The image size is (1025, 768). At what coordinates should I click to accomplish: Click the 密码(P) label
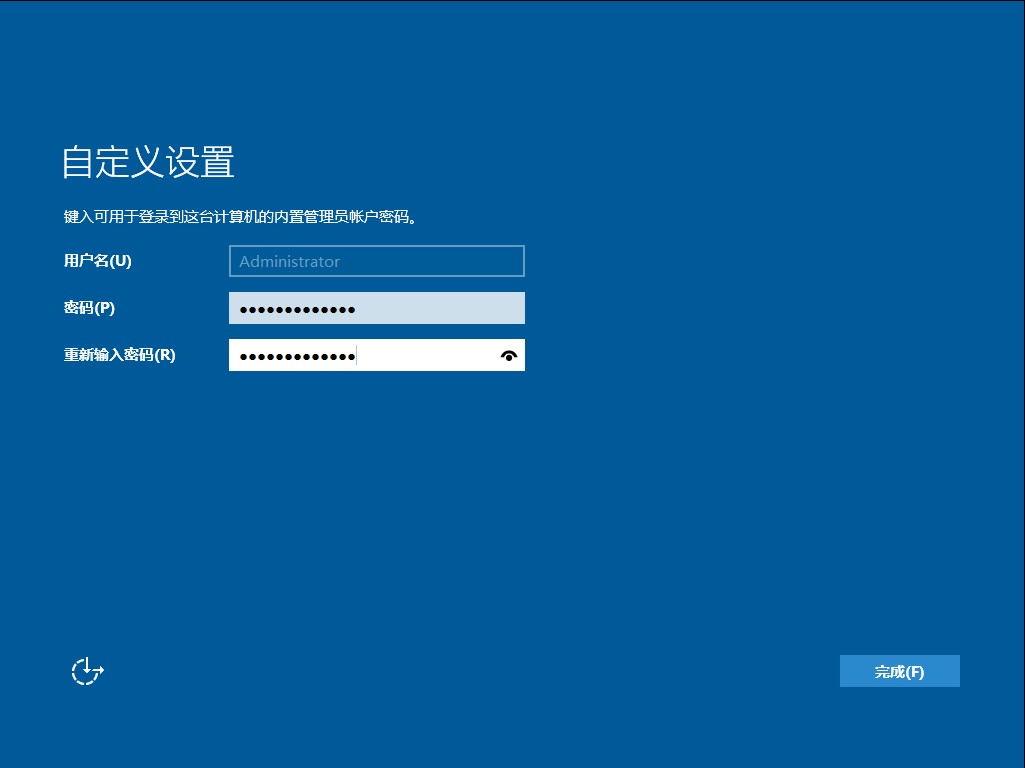(89, 308)
